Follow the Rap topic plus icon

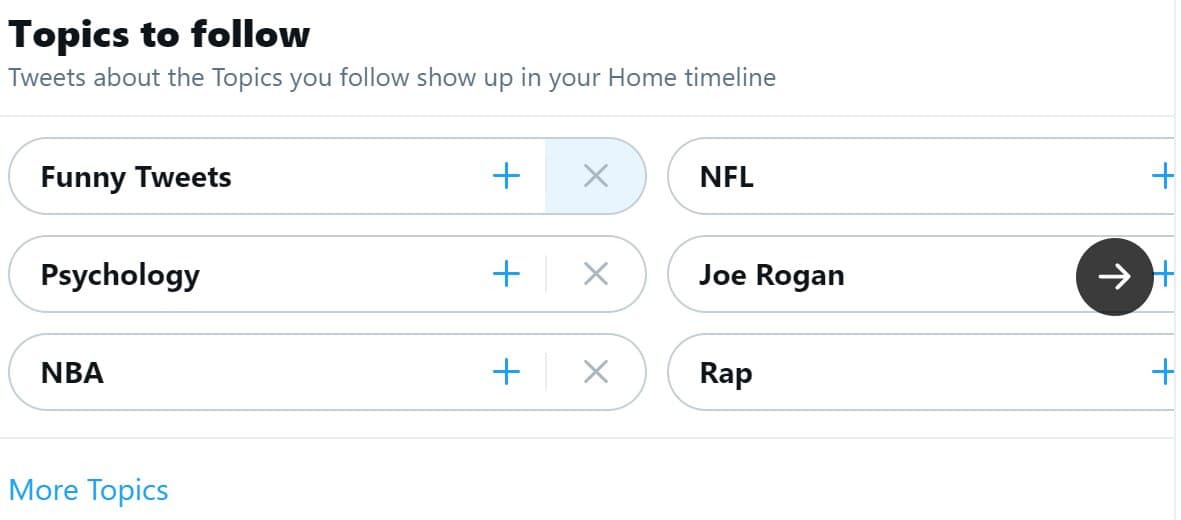click(1162, 372)
